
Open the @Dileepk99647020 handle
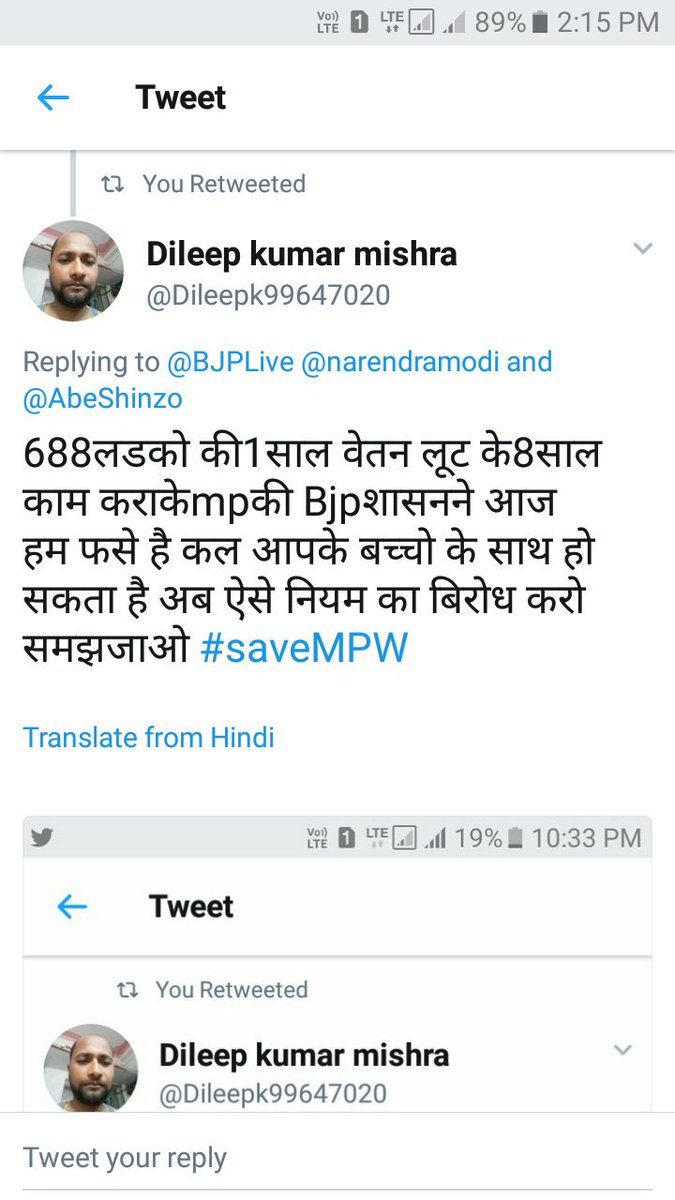[x=269, y=295]
